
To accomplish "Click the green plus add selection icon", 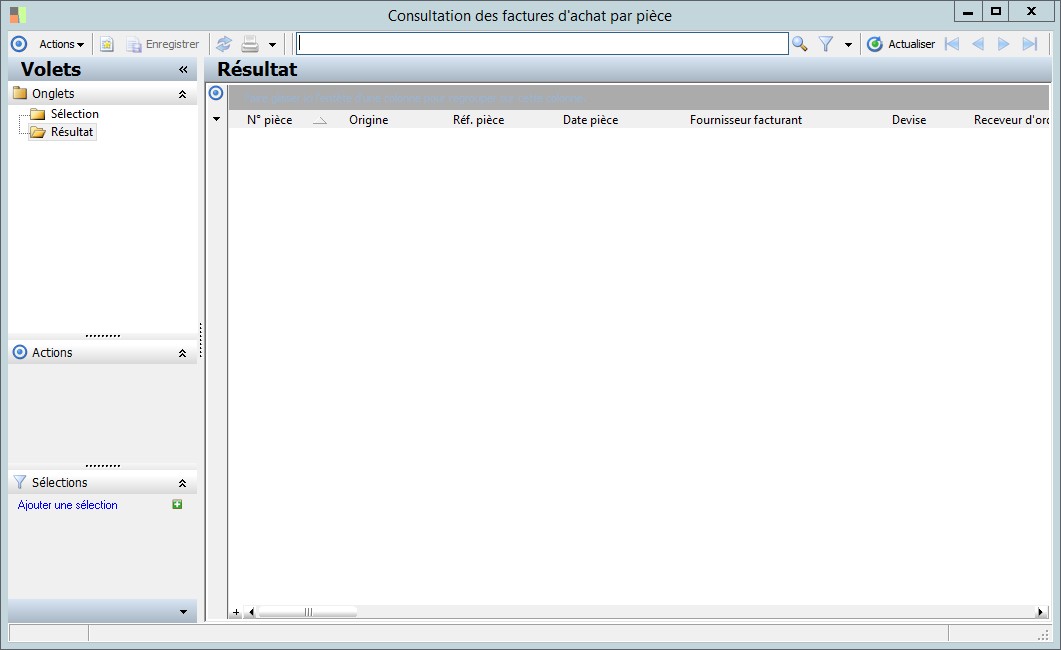I will [177, 504].
